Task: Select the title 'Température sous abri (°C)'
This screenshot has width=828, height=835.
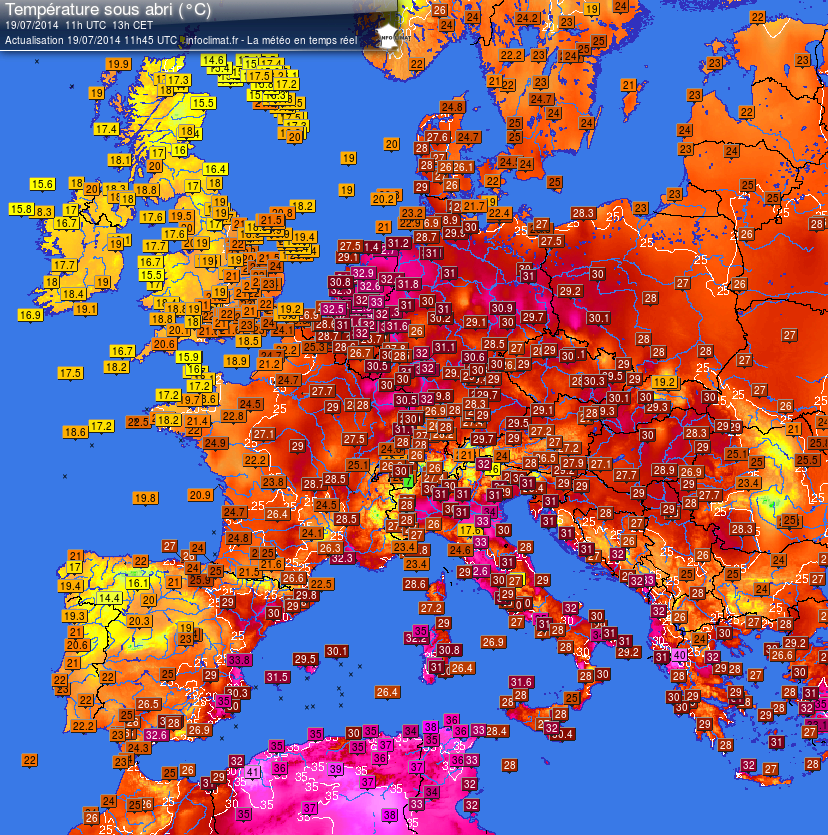Action: [108, 9]
